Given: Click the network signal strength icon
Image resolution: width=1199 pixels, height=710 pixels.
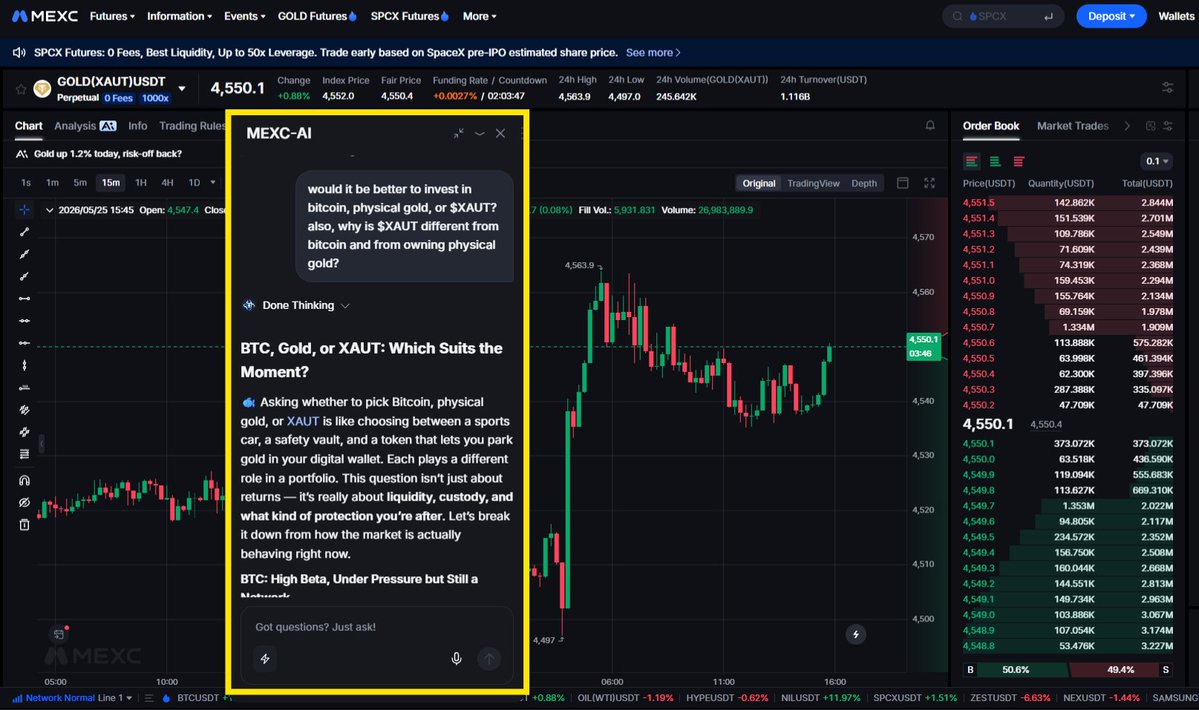Looking at the screenshot, I should click(x=18, y=698).
